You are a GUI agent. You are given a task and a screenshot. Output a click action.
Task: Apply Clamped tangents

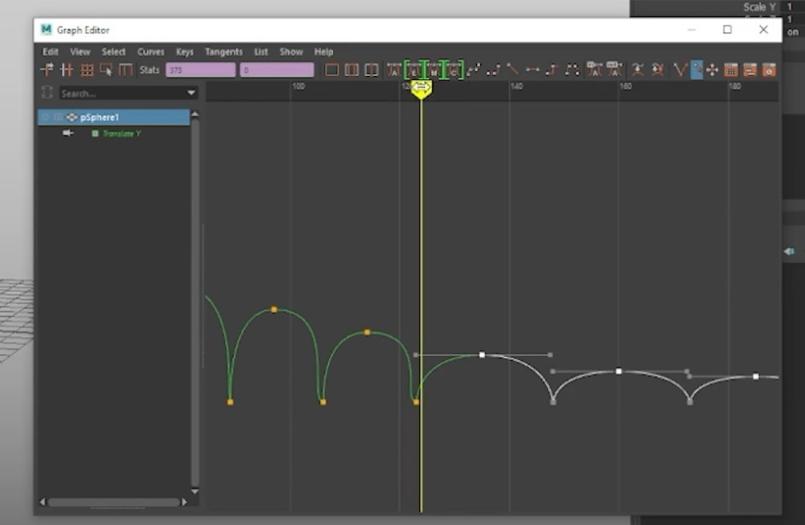pyautogui.click(x=493, y=70)
